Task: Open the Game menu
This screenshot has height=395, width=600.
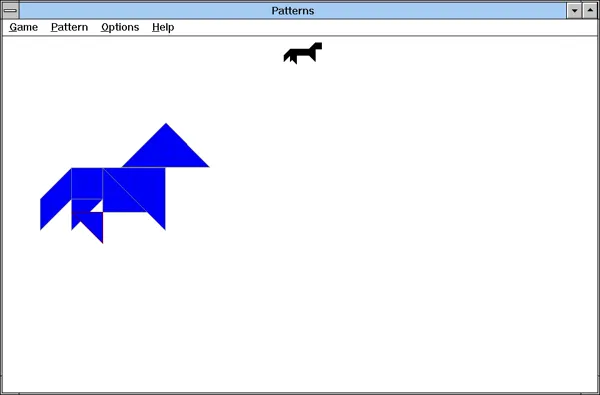Action: 23,27
